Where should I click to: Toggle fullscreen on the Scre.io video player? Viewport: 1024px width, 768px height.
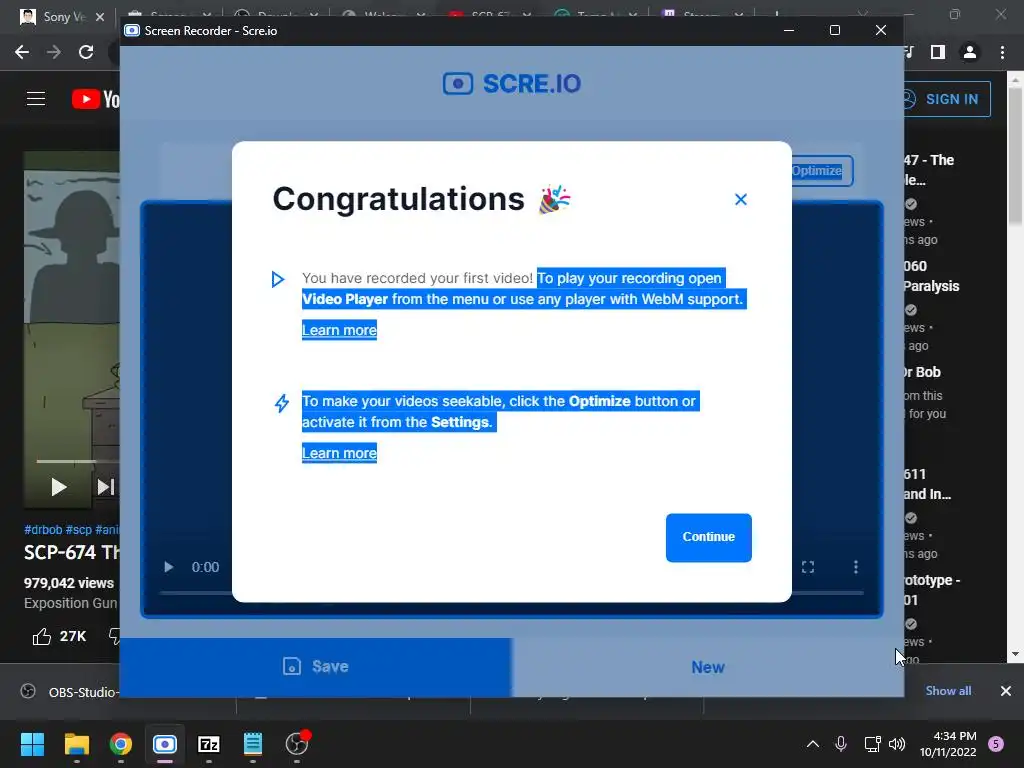point(808,567)
